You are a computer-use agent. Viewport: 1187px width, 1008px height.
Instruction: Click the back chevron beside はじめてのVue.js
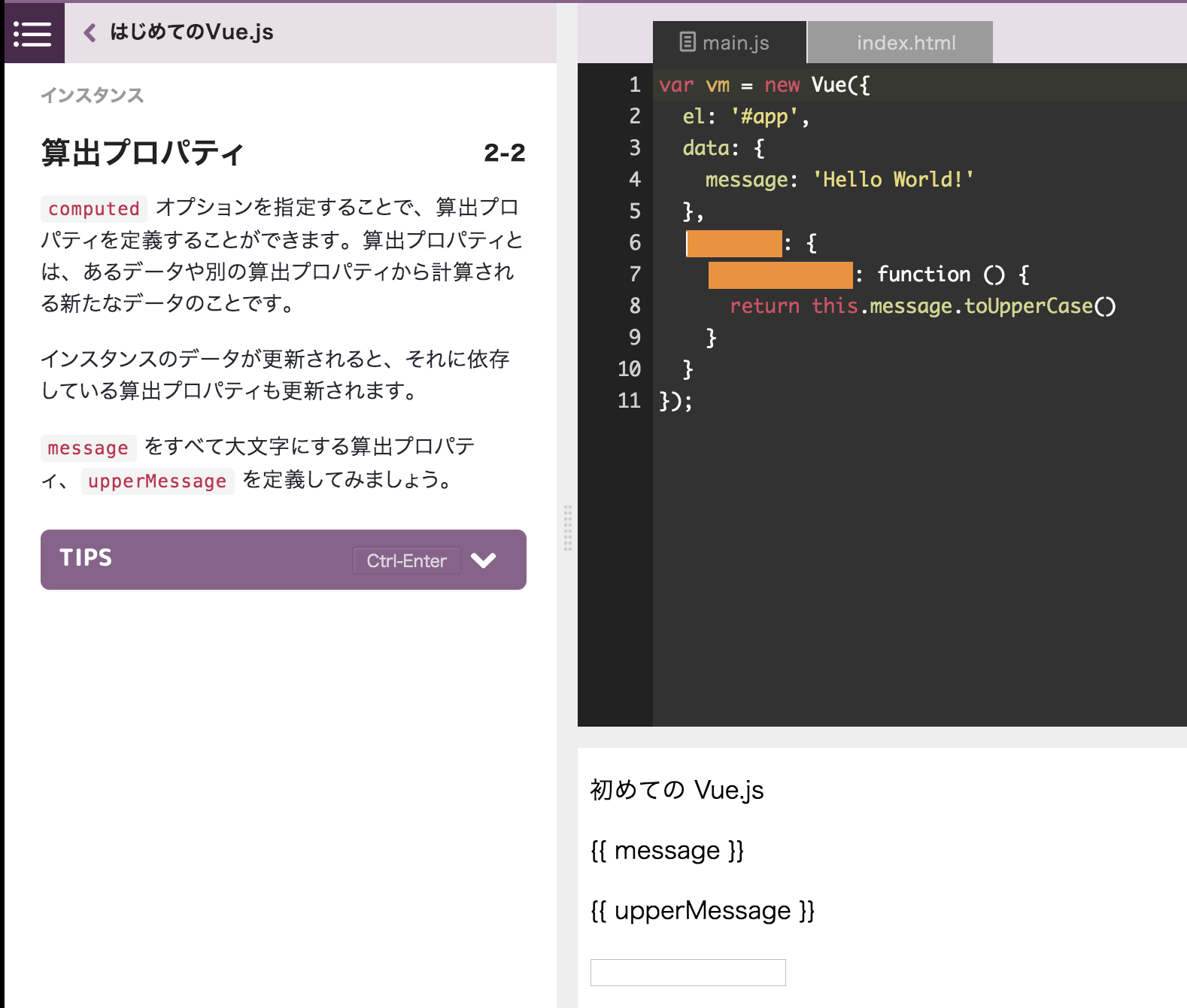click(x=90, y=32)
